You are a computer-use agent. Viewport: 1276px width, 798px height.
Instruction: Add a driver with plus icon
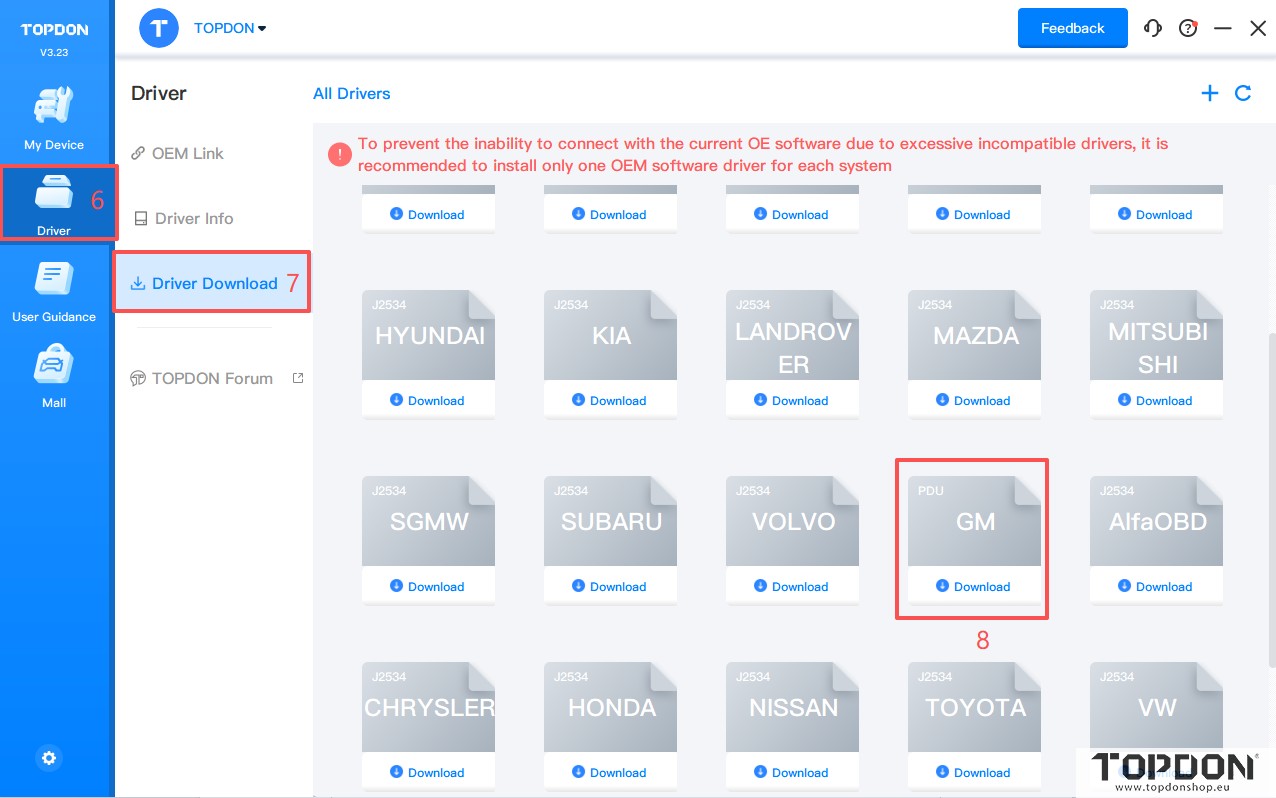pyautogui.click(x=1210, y=93)
